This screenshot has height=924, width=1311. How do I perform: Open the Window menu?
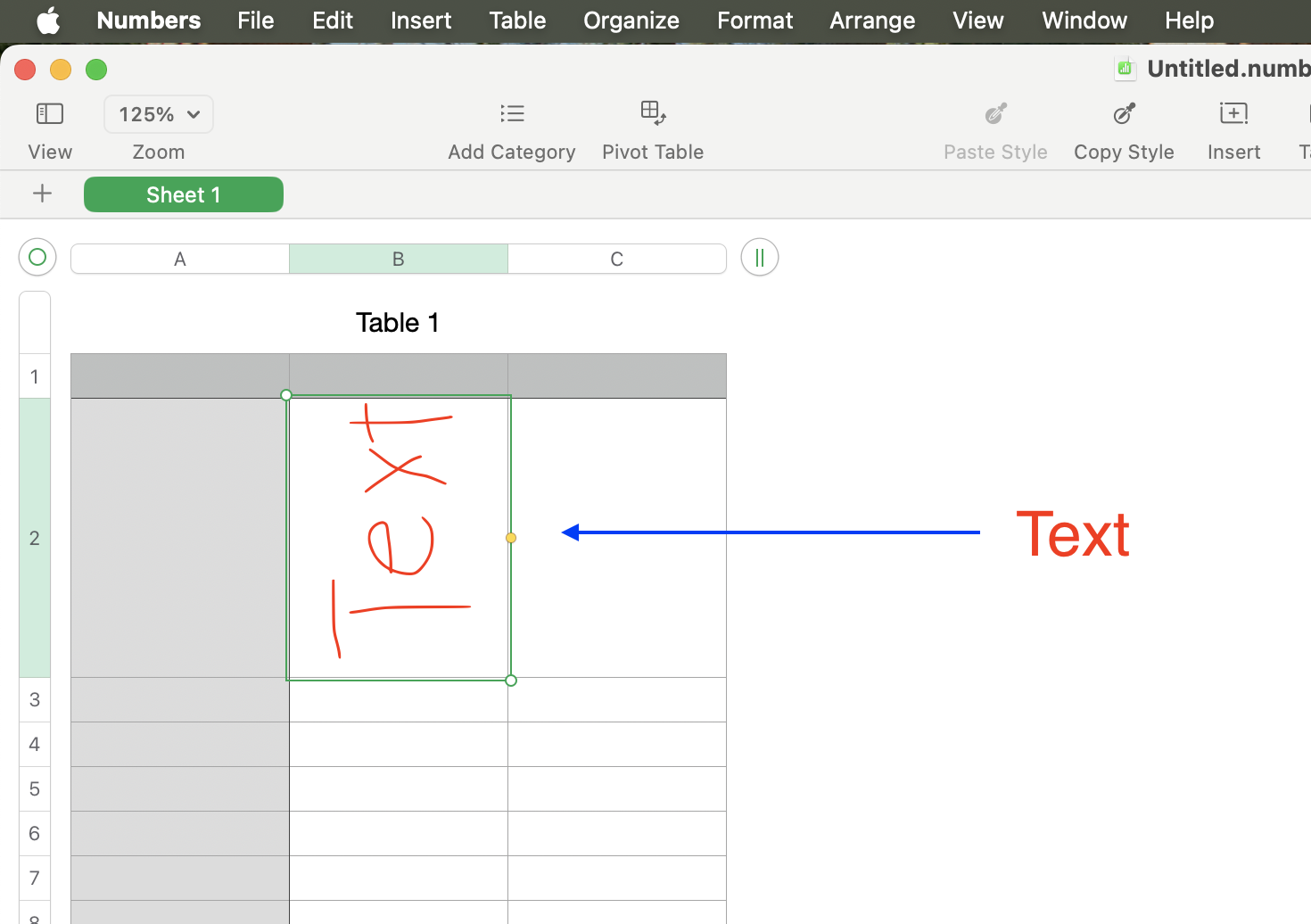[x=1084, y=21]
